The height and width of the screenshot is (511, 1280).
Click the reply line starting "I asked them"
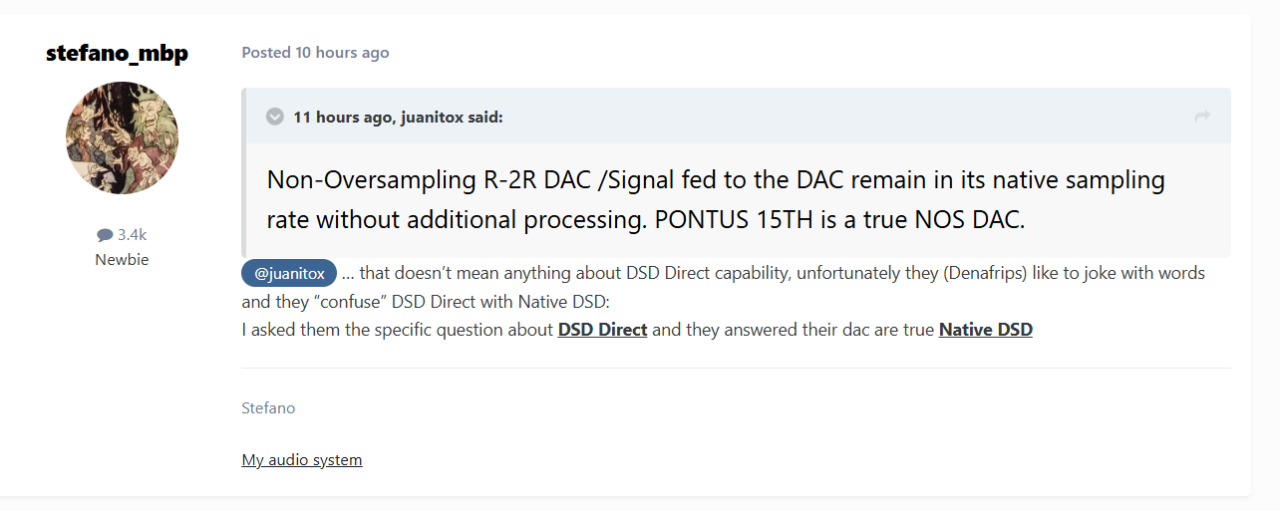[397, 329]
